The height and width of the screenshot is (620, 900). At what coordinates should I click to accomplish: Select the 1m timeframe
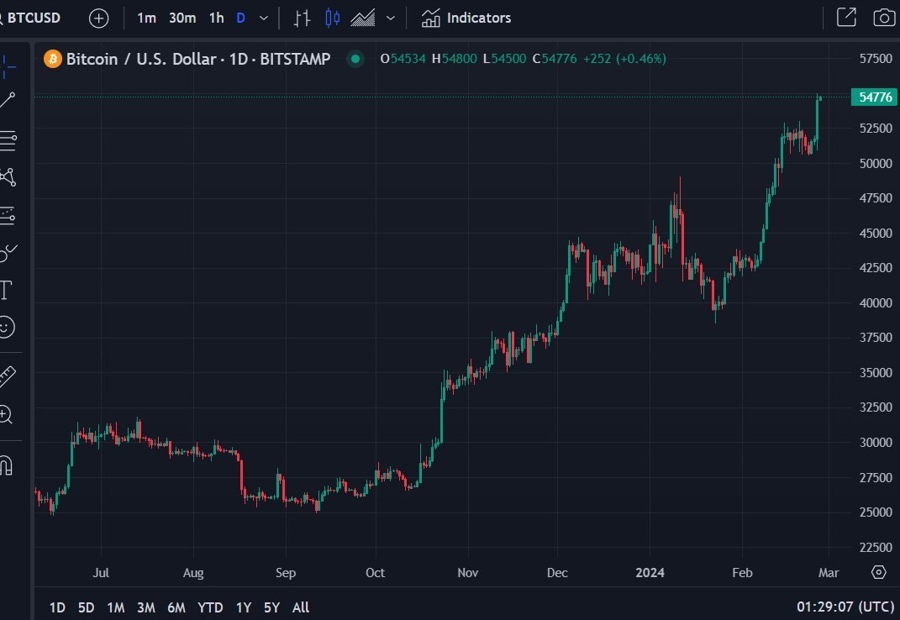pyautogui.click(x=146, y=18)
